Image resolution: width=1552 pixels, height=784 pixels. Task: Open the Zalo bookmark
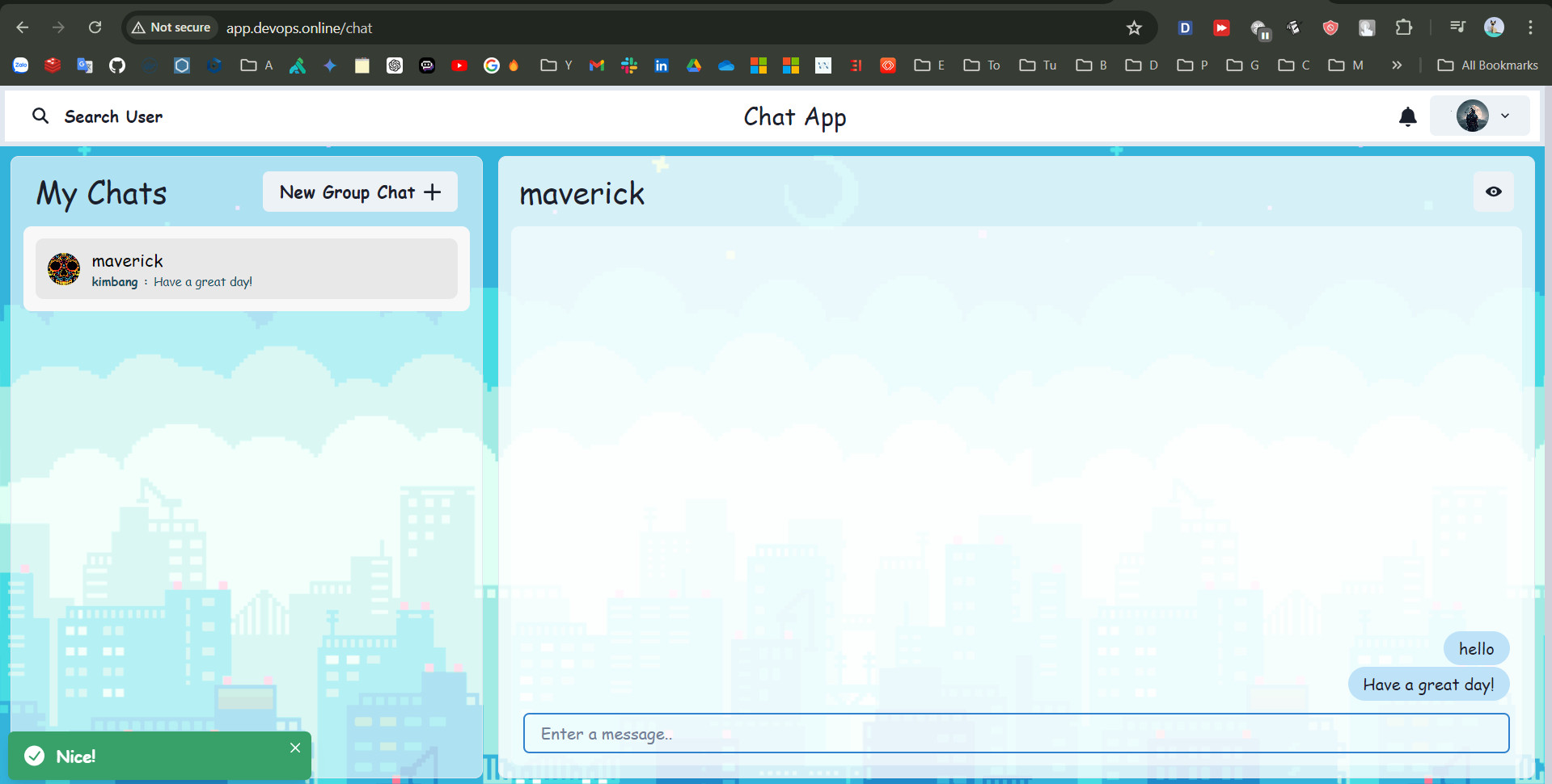pos(21,65)
